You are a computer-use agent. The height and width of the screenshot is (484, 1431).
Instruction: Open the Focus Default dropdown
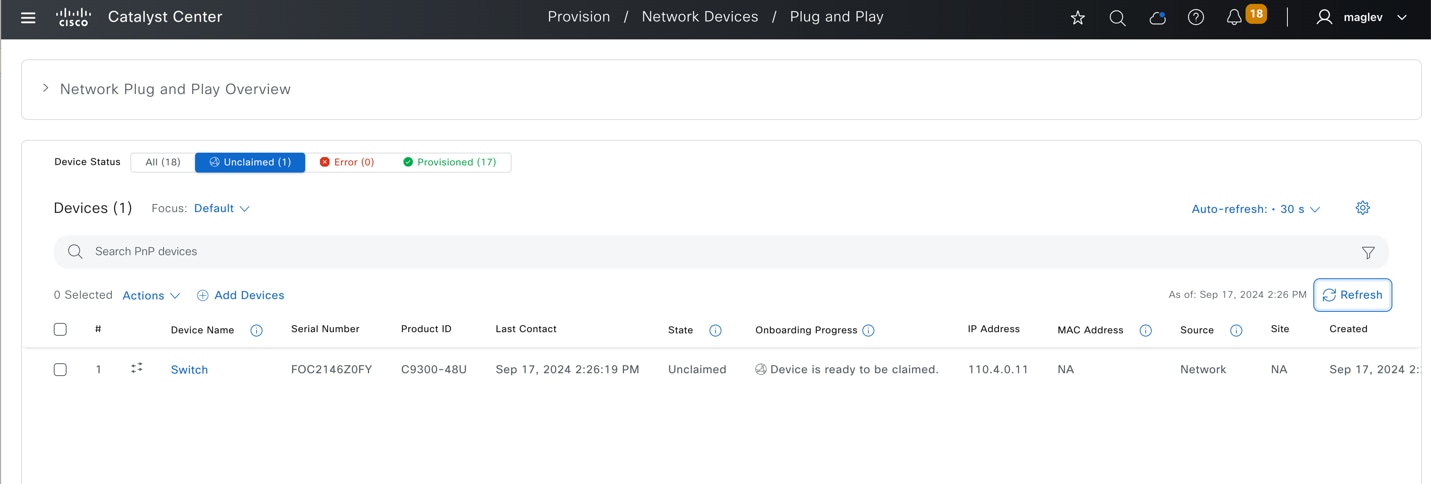point(222,208)
